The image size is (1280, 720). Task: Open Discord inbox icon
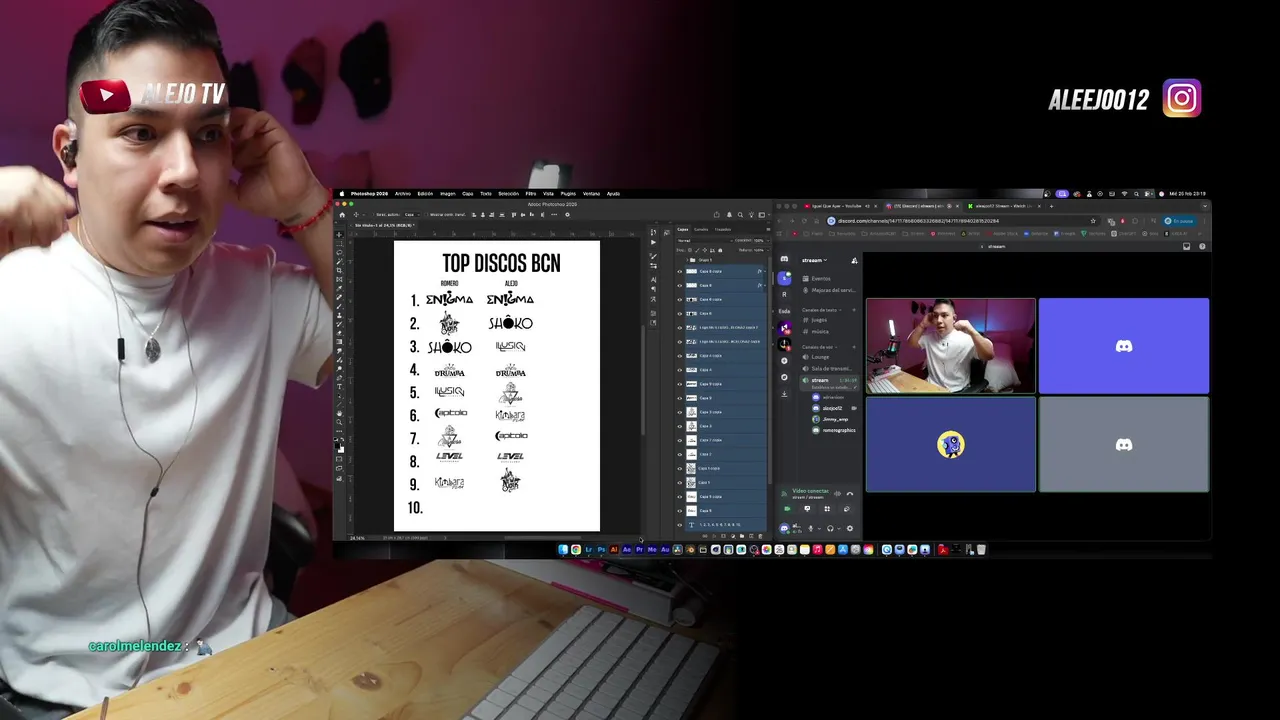(x=1187, y=246)
